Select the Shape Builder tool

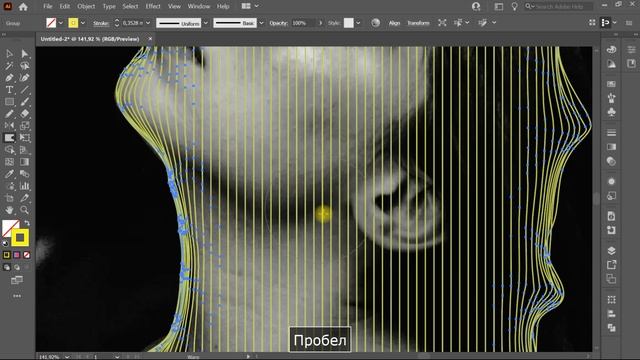[9, 150]
